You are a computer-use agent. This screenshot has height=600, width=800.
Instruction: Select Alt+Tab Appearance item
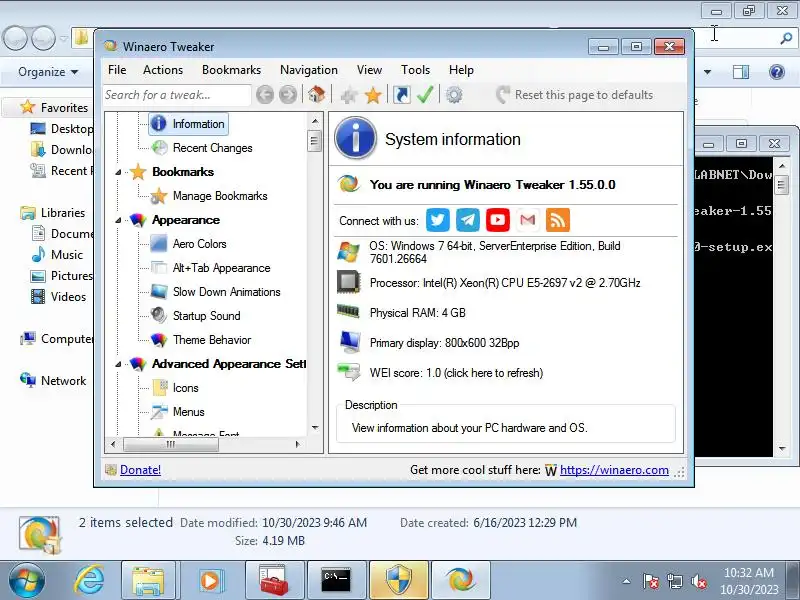tap(221, 268)
